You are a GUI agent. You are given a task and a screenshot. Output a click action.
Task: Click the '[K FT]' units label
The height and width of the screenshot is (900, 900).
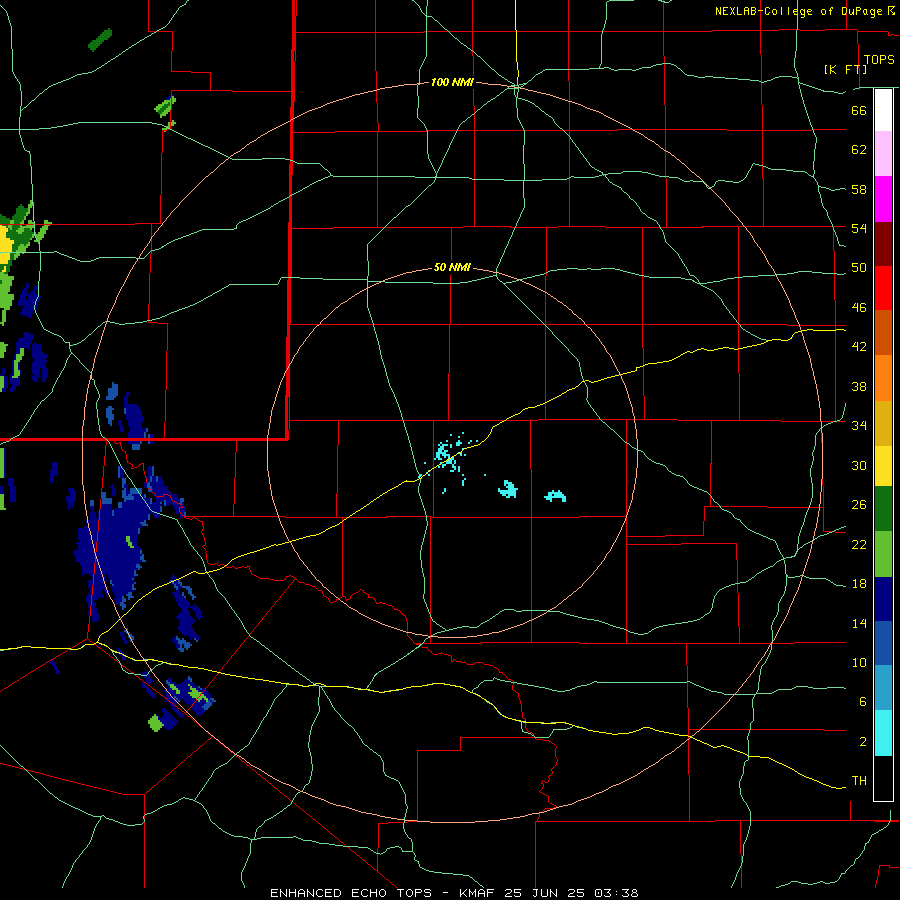[x=845, y=69]
